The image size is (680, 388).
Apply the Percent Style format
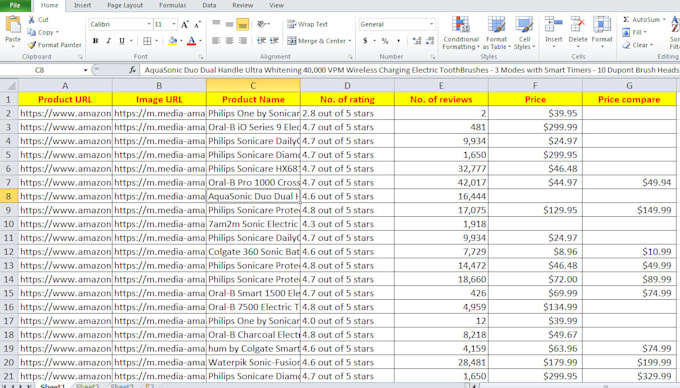pyautogui.click(x=385, y=41)
